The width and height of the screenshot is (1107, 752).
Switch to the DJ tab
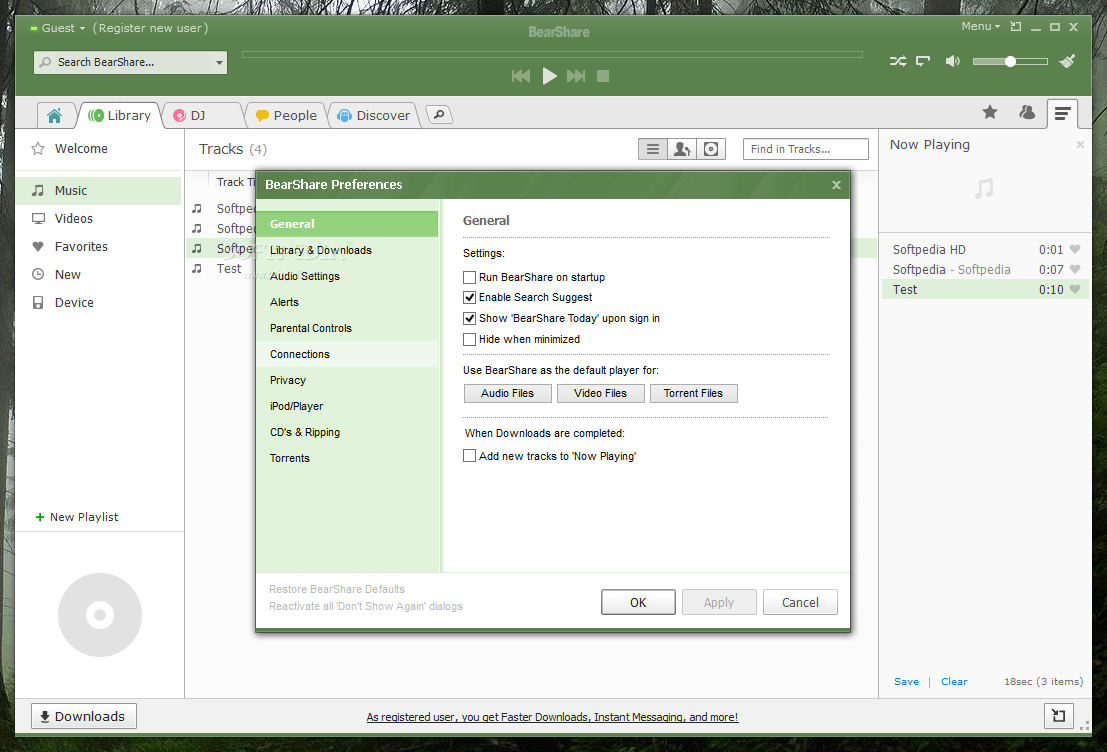tap(201, 115)
